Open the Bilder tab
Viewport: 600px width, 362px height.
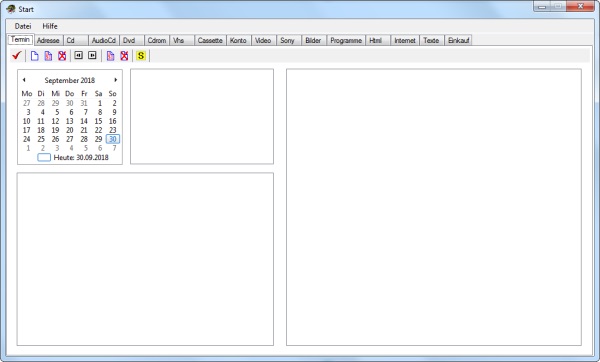(x=313, y=40)
